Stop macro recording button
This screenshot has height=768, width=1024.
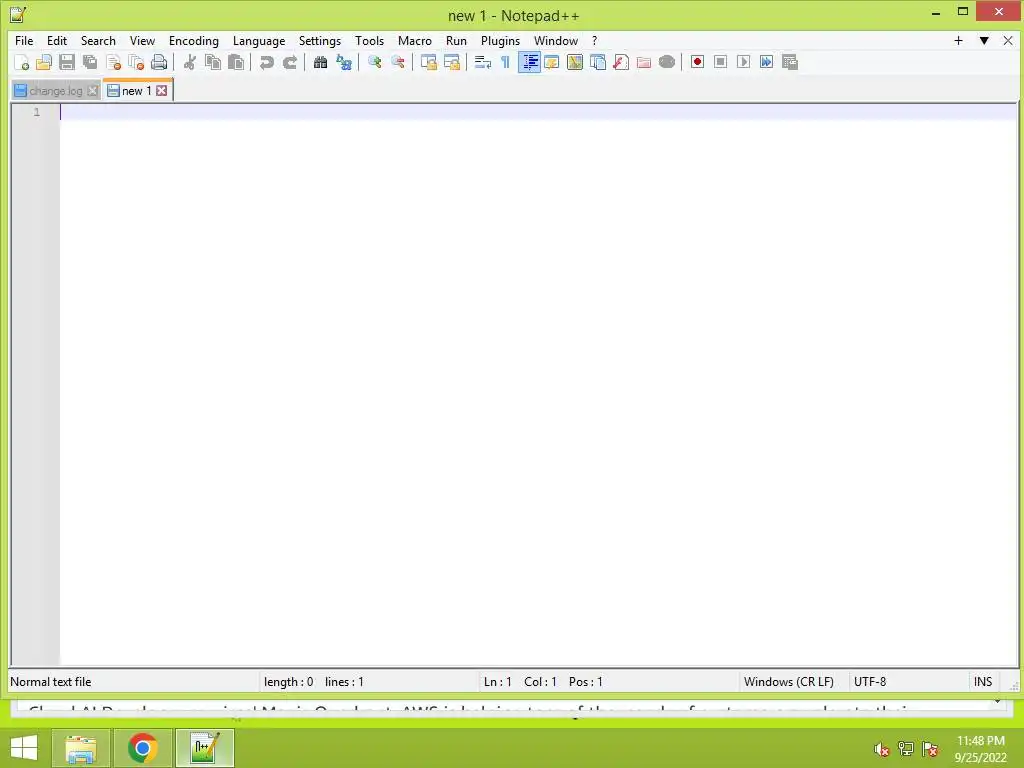(x=720, y=62)
